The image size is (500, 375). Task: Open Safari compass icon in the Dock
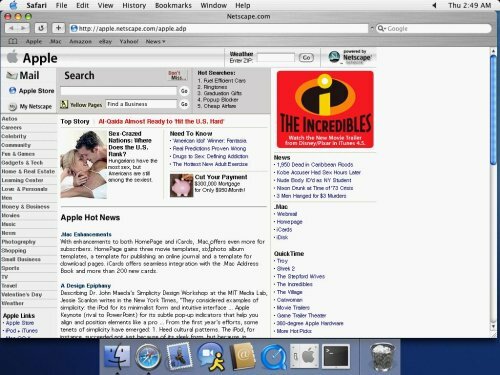(x=148, y=357)
